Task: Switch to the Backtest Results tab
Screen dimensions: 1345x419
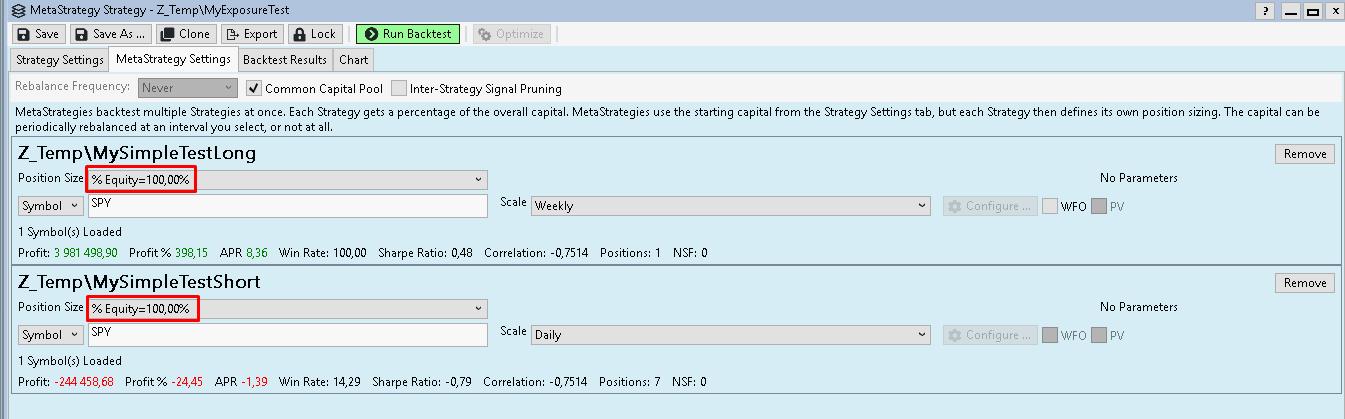Action: [x=285, y=60]
